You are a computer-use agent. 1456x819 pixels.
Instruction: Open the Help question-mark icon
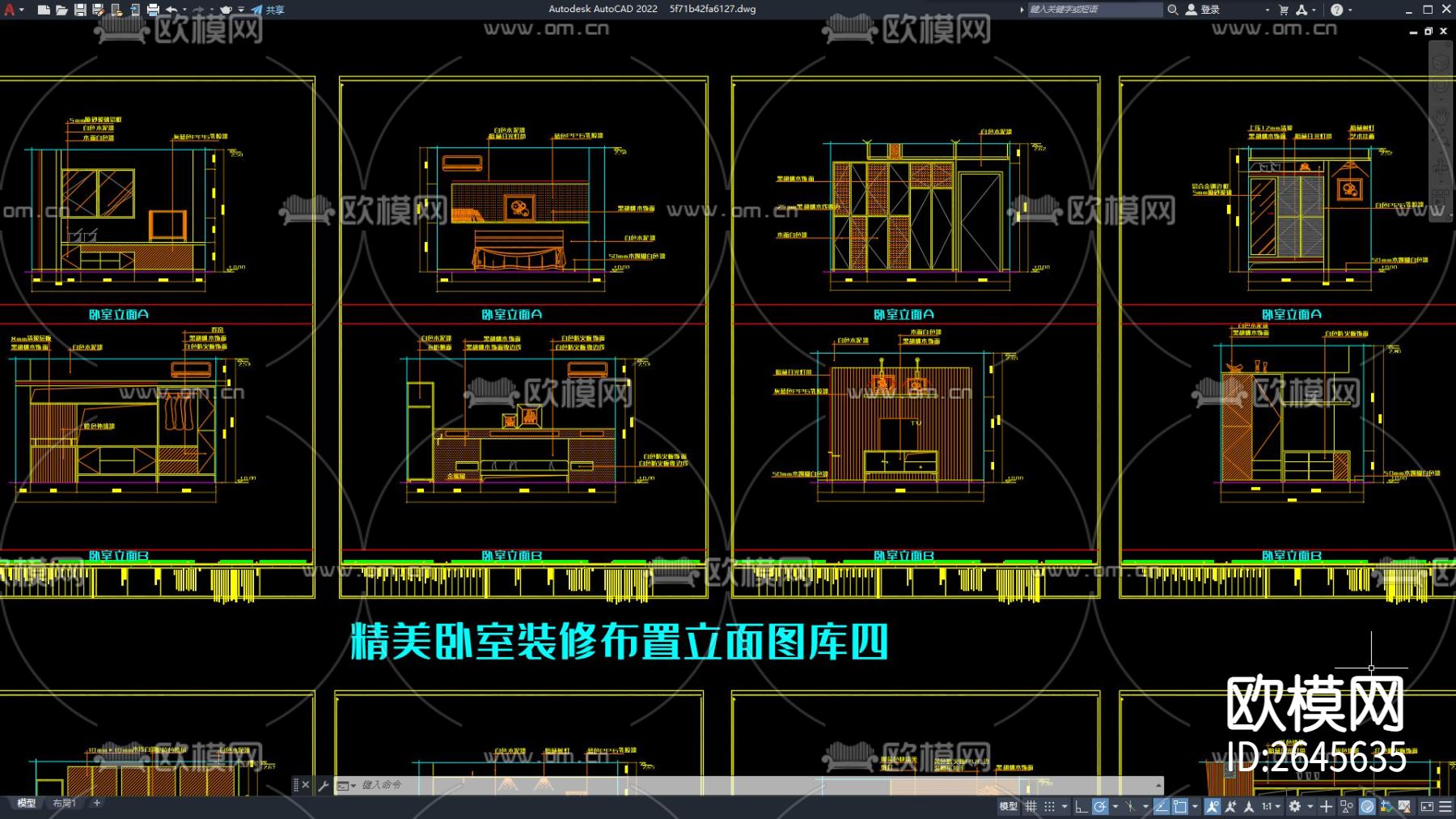[x=1336, y=10]
